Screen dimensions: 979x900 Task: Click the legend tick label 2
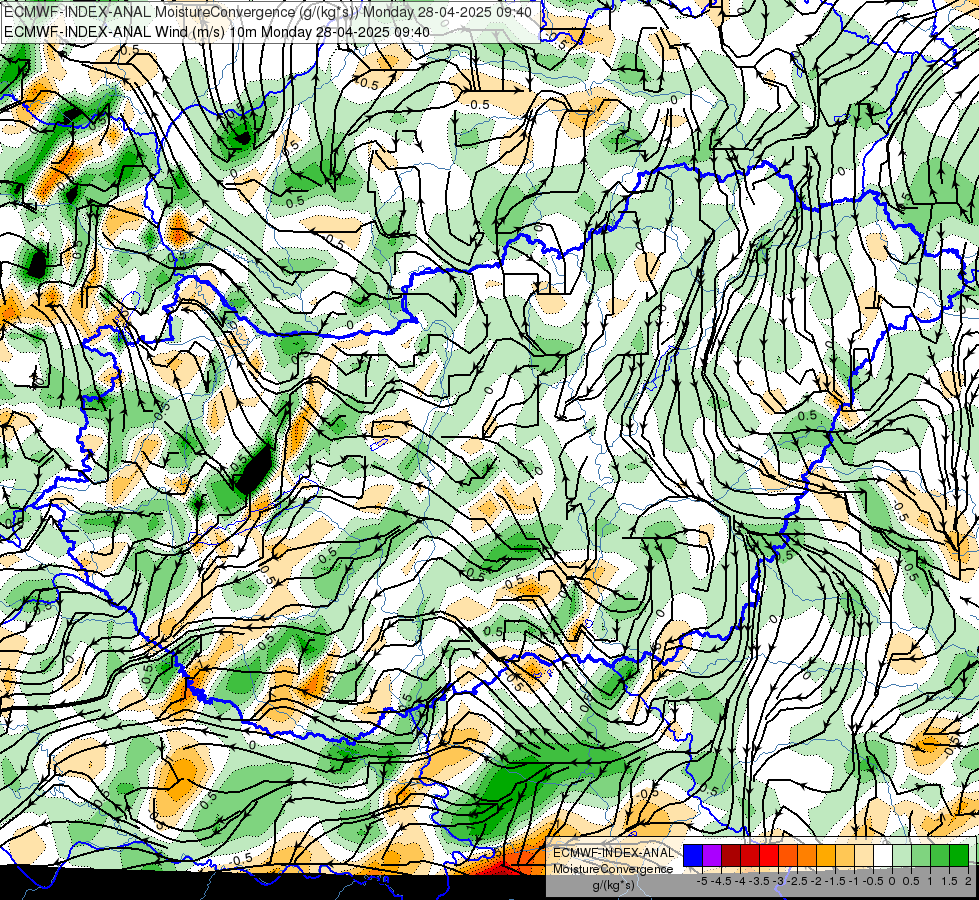pos(968,881)
